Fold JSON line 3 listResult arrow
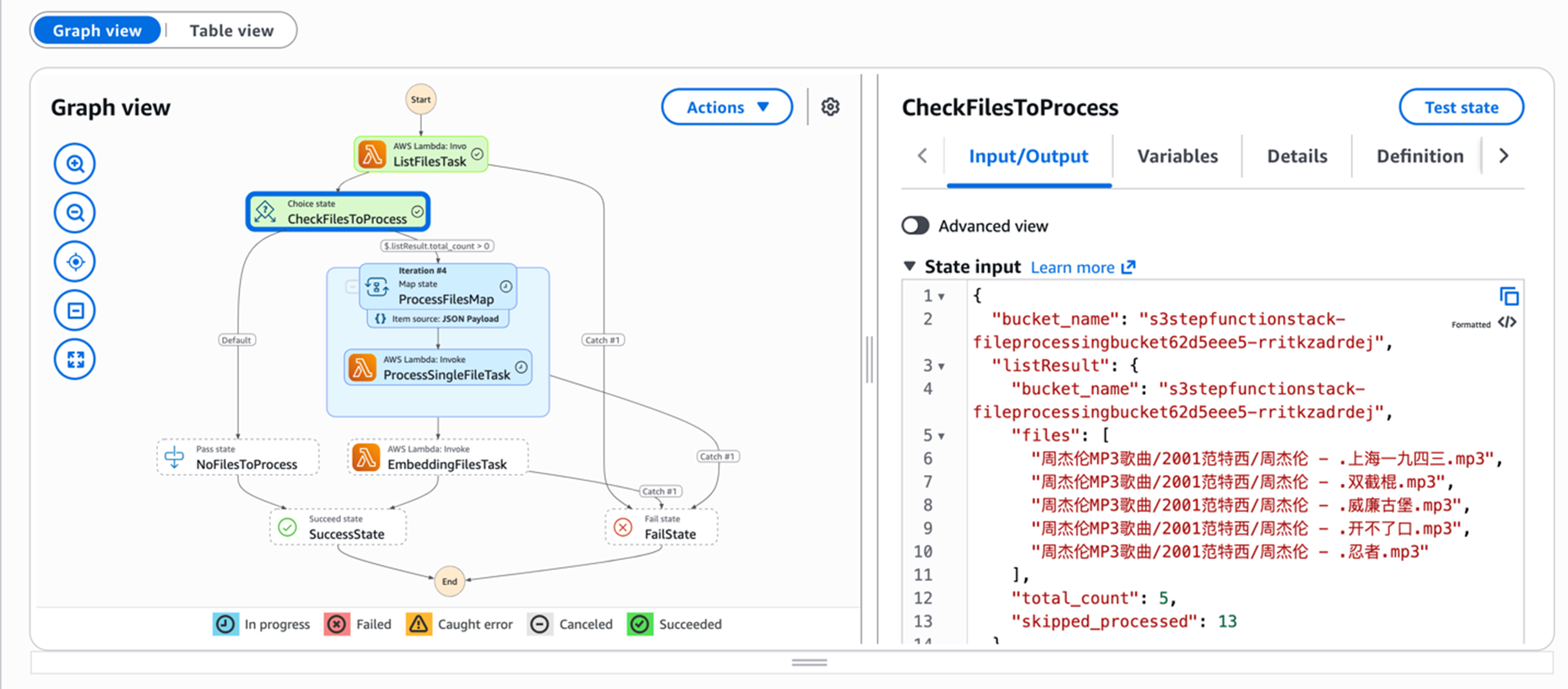This screenshot has height=689, width=1568. 942,366
